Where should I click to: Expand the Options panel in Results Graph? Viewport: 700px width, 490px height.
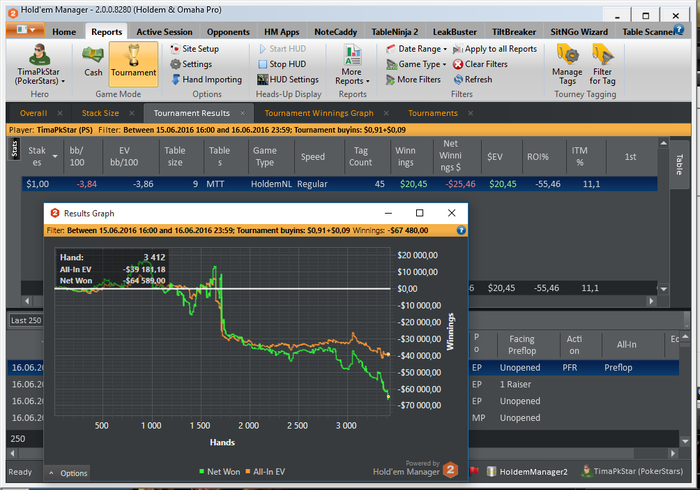pyautogui.click(x=68, y=473)
